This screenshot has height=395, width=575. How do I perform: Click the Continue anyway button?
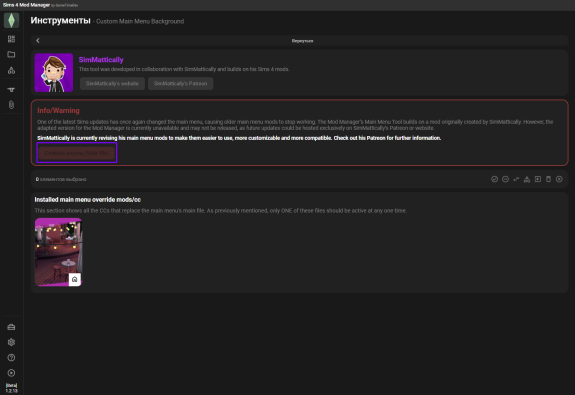click(77, 153)
